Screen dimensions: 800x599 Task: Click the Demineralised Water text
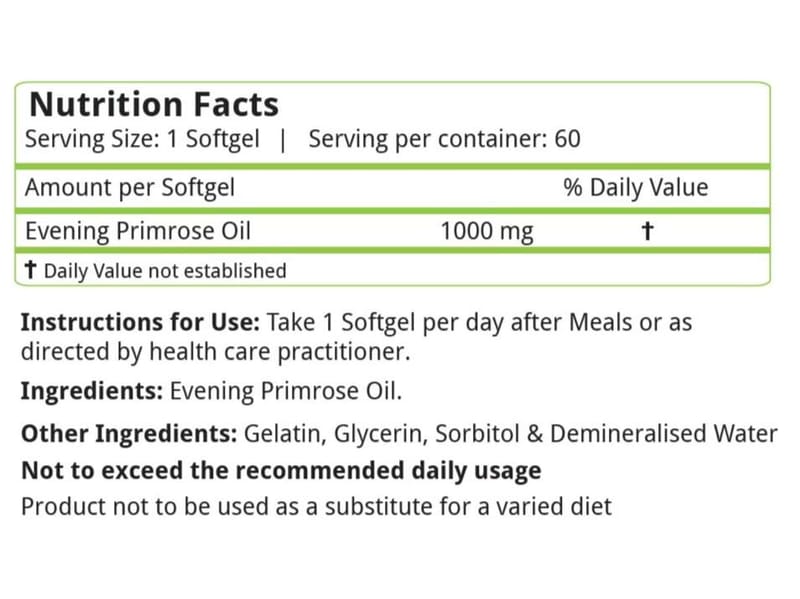[x=664, y=434]
